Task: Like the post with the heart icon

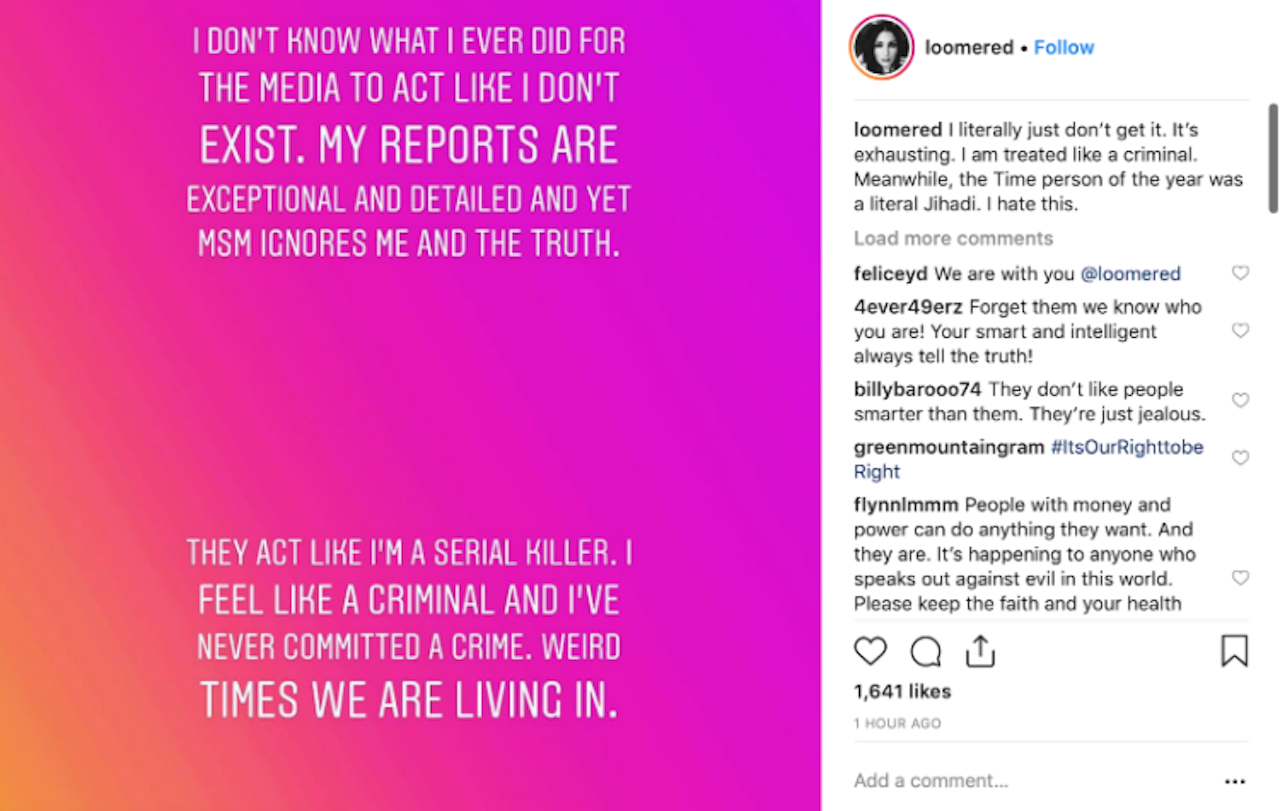Action: 870,651
